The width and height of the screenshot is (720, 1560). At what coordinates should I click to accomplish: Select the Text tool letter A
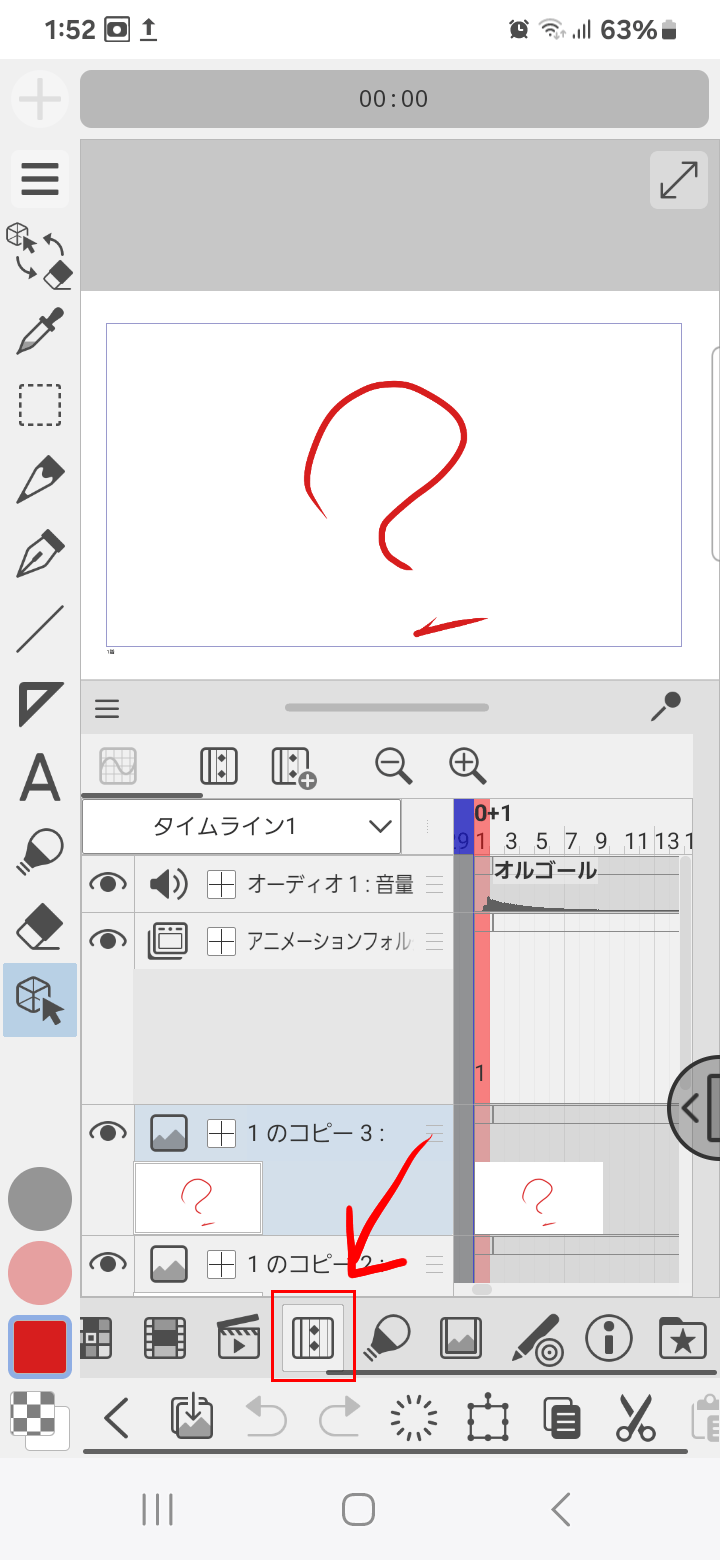(x=40, y=779)
